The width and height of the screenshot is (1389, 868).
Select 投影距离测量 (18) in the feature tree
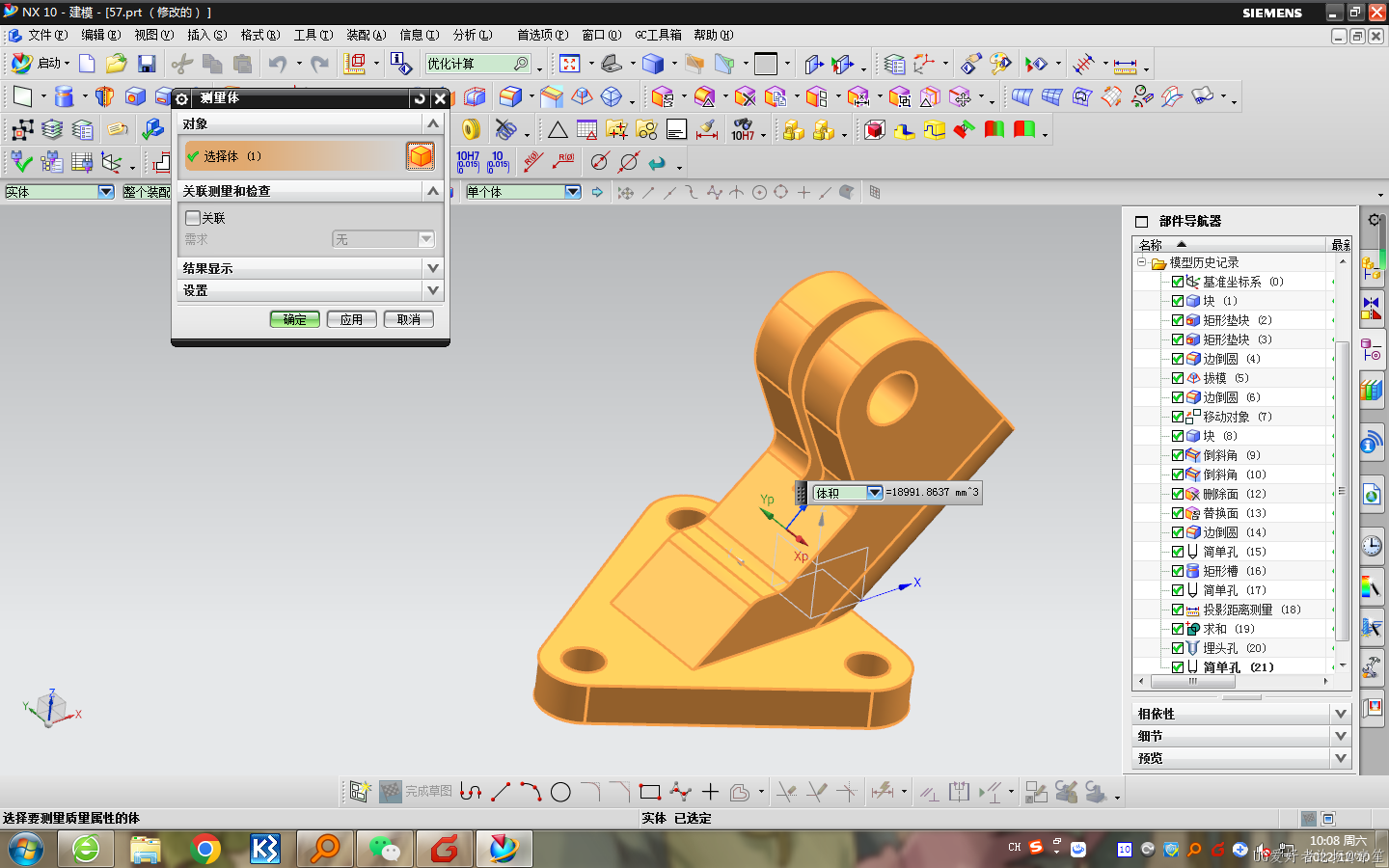tap(1251, 610)
